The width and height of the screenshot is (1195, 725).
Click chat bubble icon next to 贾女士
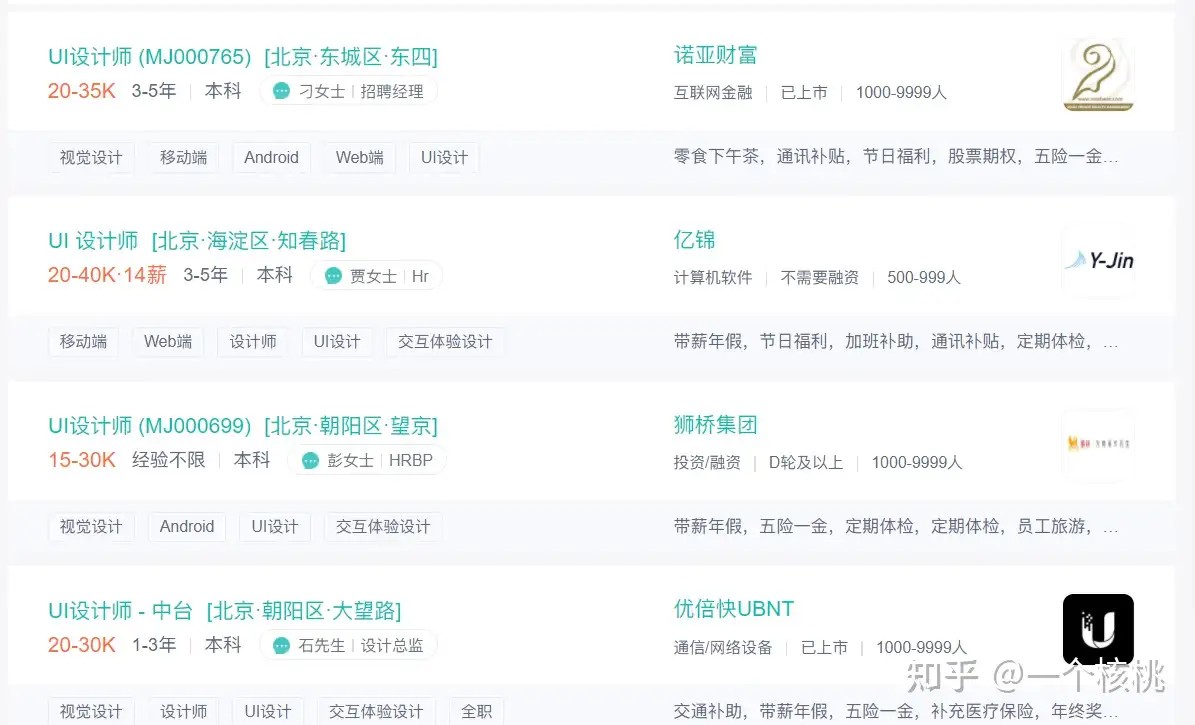tap(333, 276)
